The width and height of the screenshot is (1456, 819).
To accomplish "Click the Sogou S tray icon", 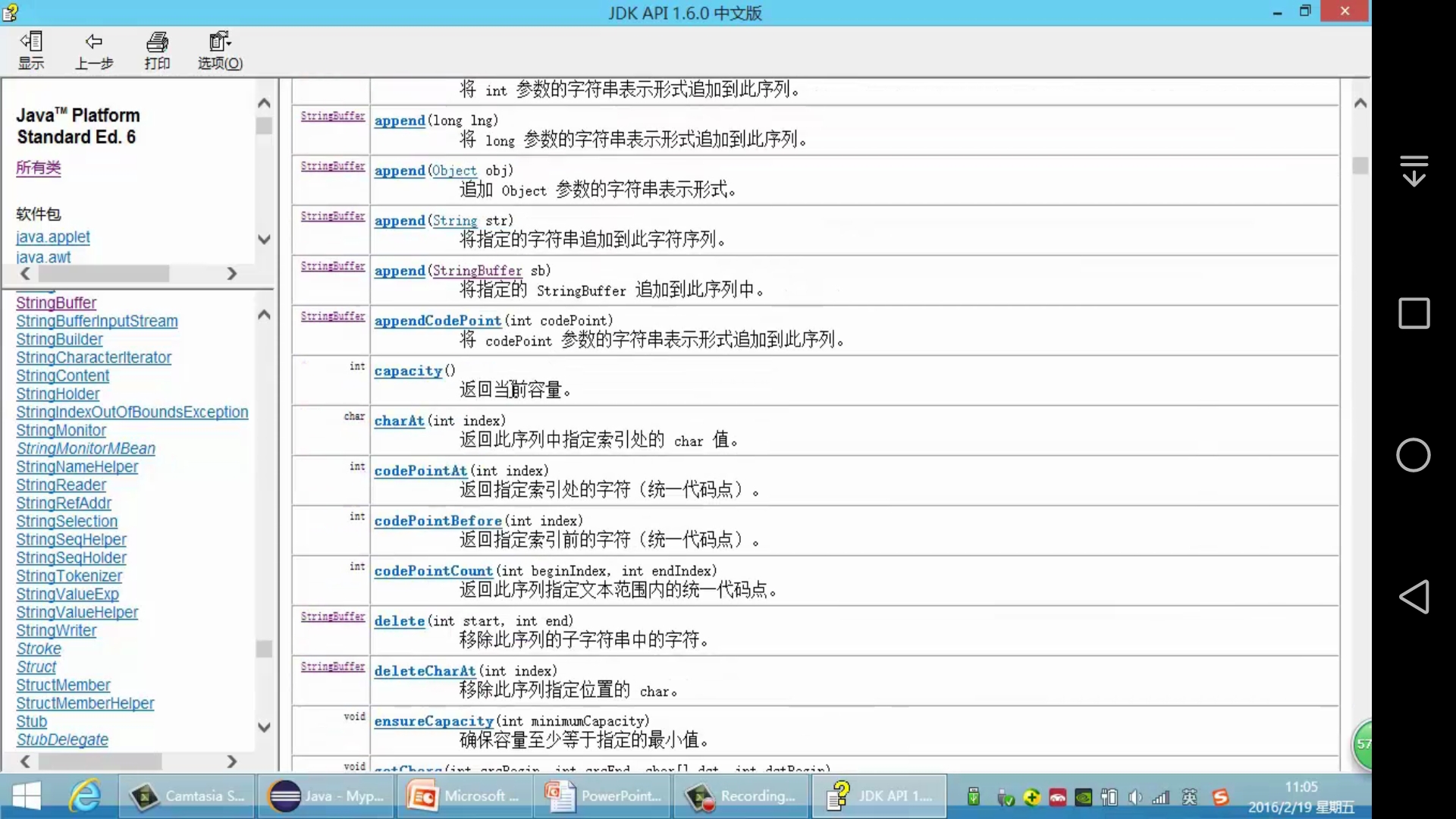I will [1220, 797].
